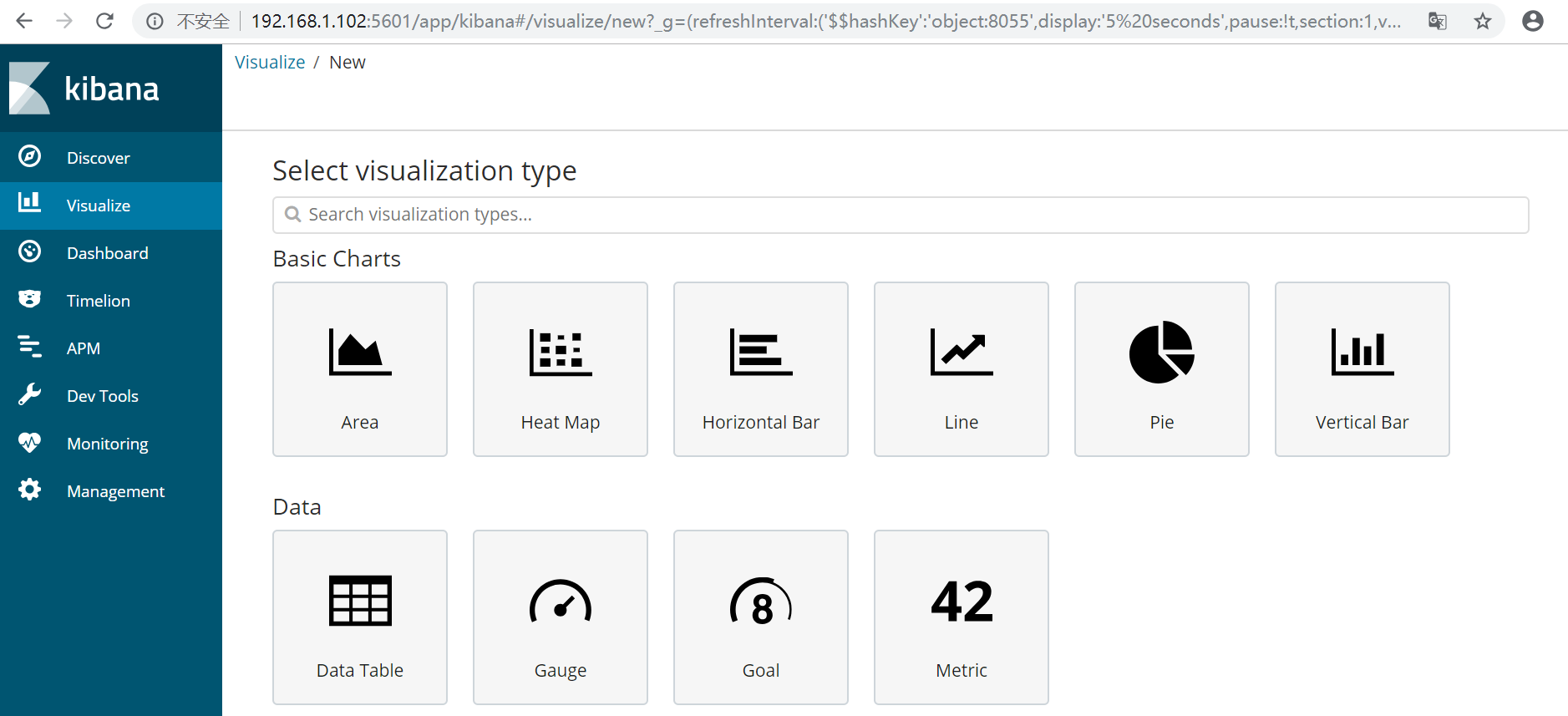Select the Area chart icon
Viewport: 1568px width, 716px height.
click(360, 352)
